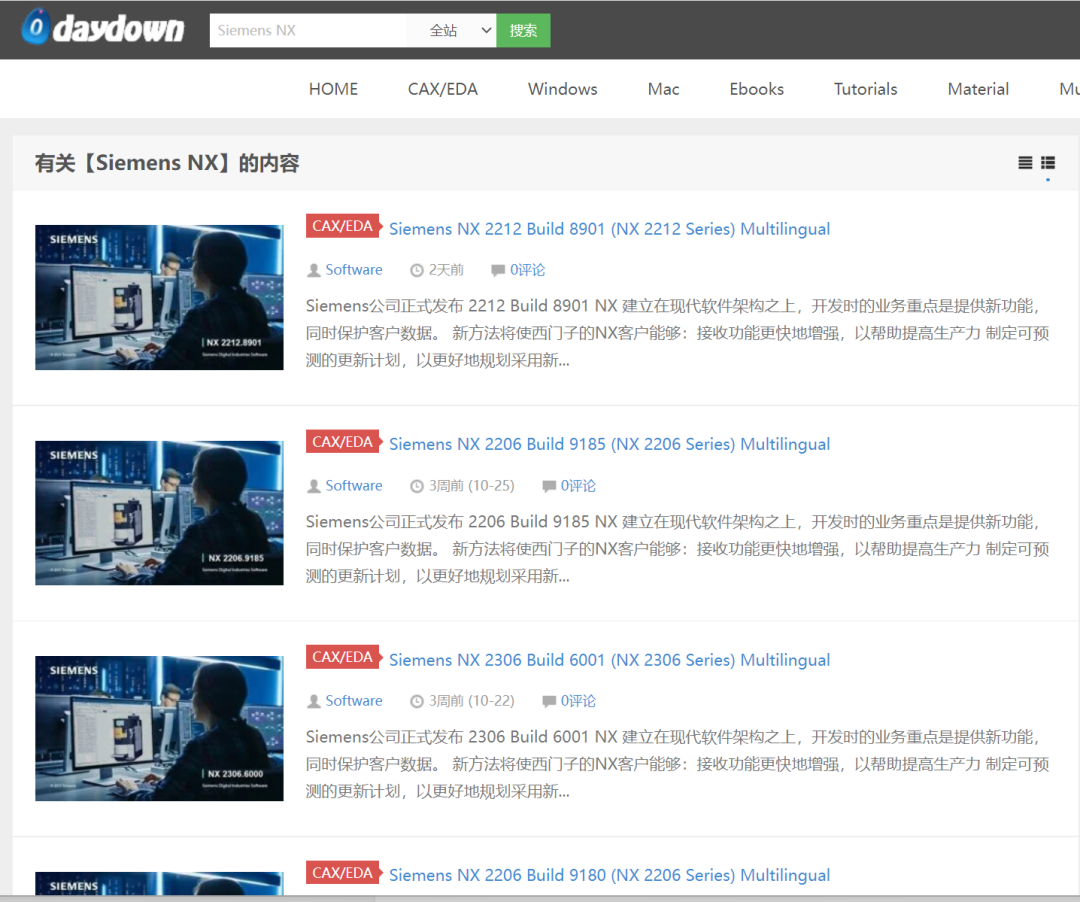Open the CAX/EDA navigation item
This screenshot has height=902, width=1080.
tap(443, 89)
